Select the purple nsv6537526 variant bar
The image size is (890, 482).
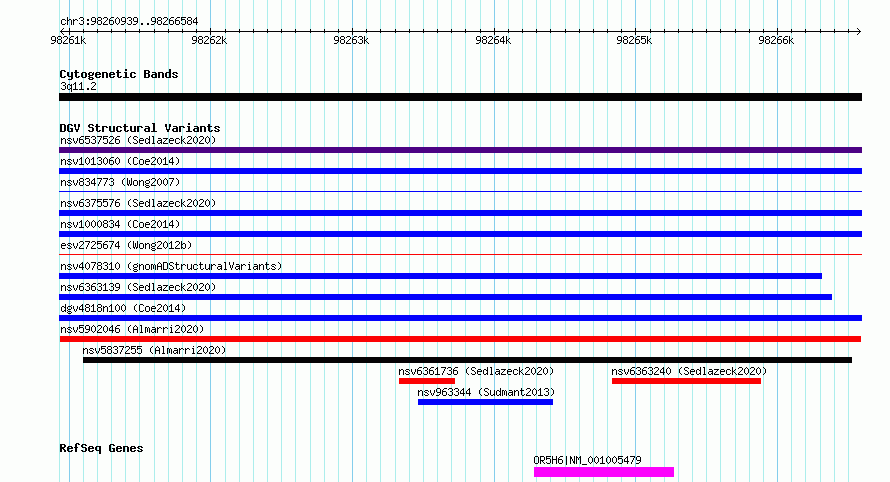[x=460, y=150]
